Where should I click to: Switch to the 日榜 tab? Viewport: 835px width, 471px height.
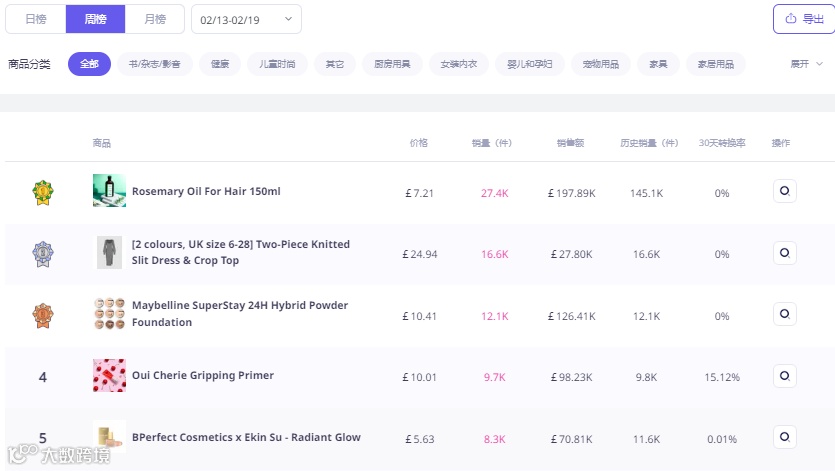(36, 19)
